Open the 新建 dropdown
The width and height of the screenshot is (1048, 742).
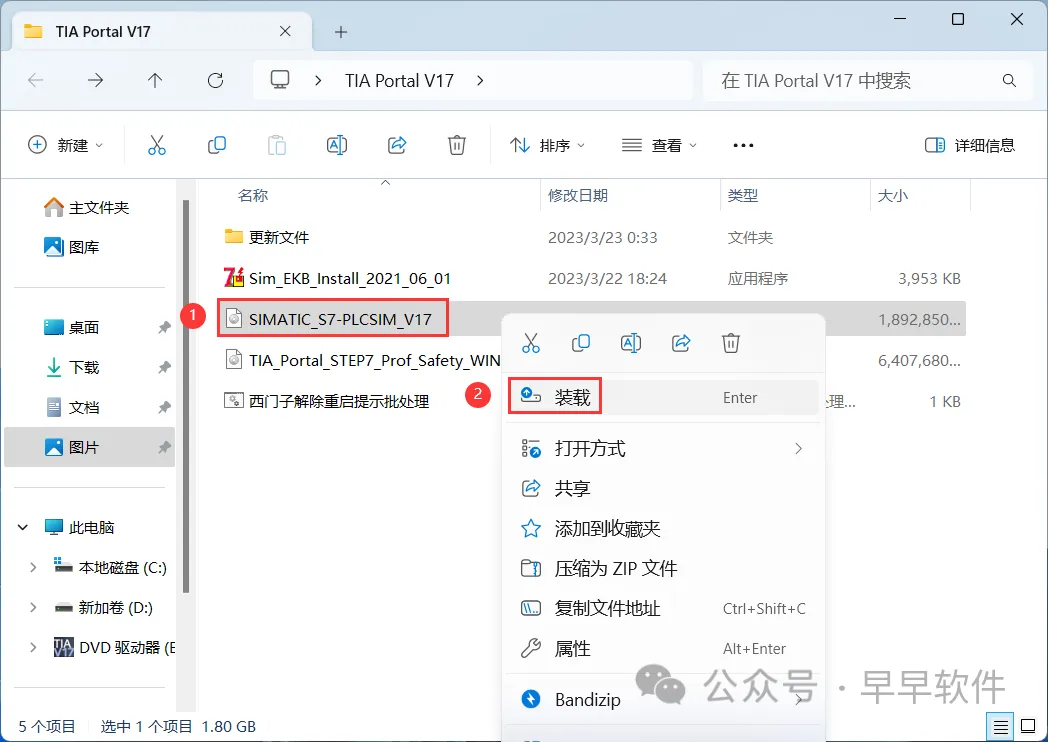(x=66, y=145)
